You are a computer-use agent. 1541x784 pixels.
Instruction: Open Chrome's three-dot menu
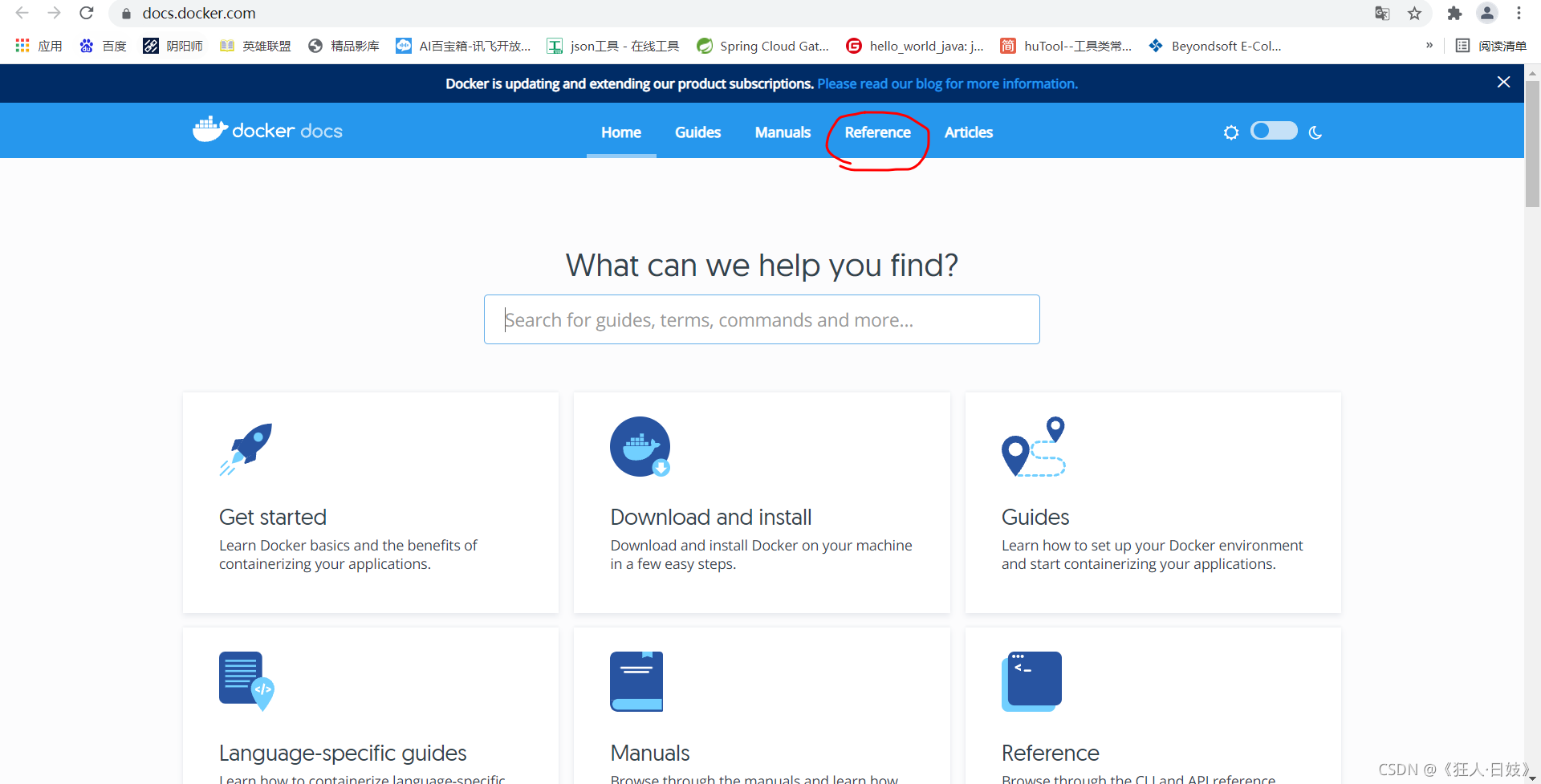1519,13
